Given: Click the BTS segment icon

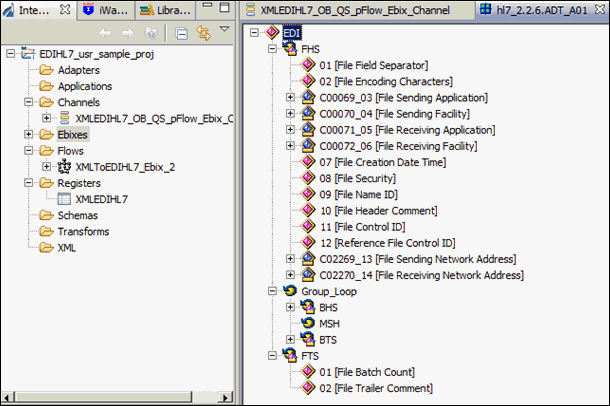Looking at the screenshot, I should pos(308,339).
